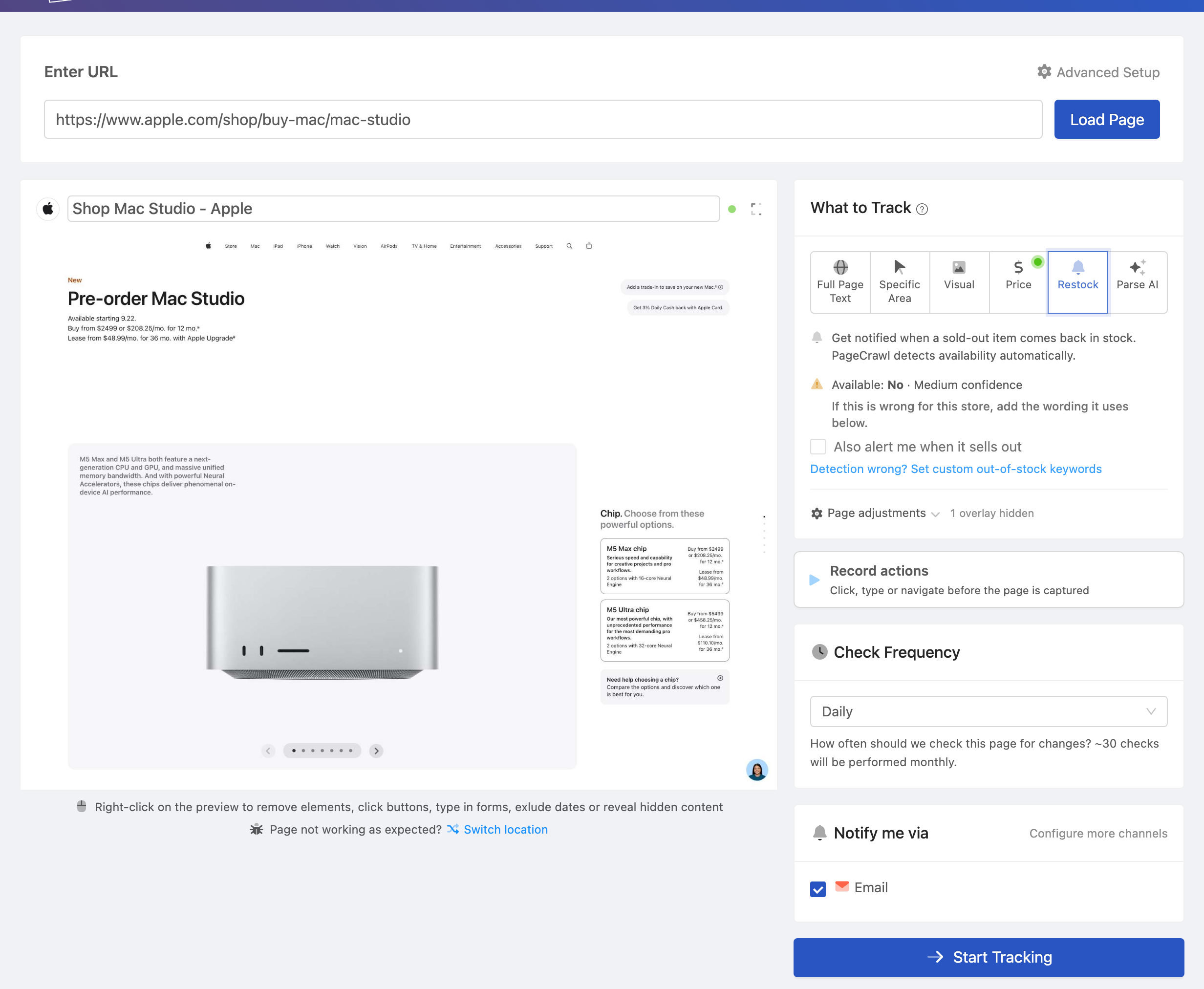This screenshot has width=1204, height=989.
Task: Expand the Record actions panel
Action: pyautogui.click(x=989, y=580)
